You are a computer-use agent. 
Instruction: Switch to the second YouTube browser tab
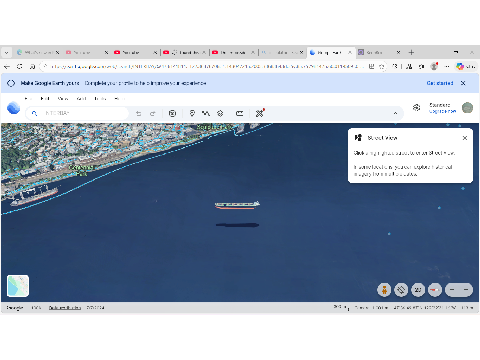(135, 52)
